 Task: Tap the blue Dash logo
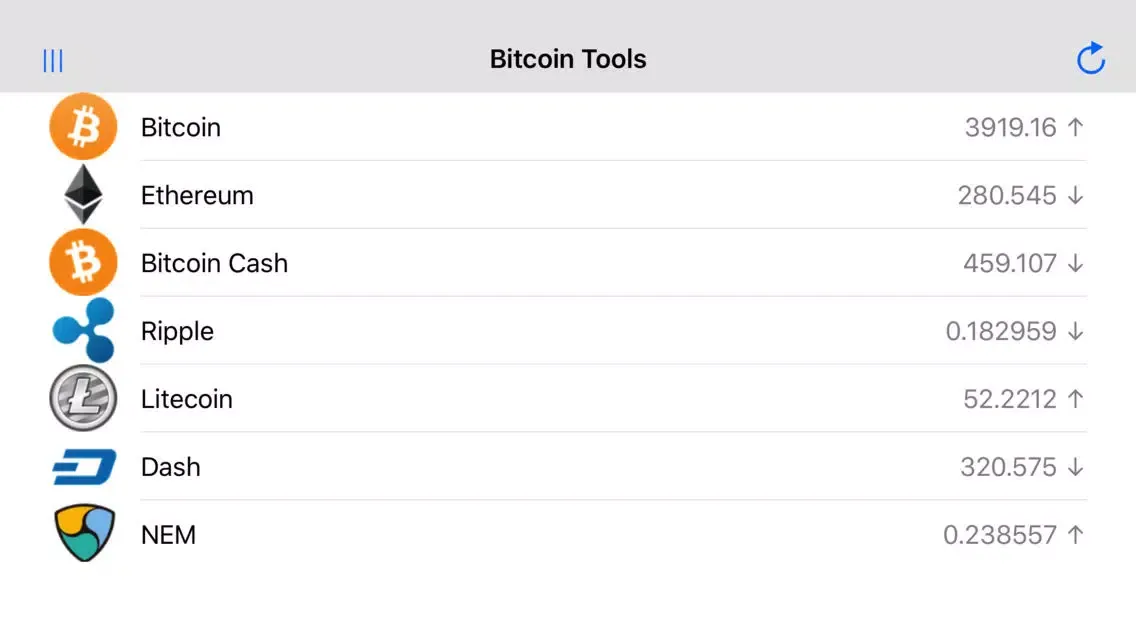point(83,467)
